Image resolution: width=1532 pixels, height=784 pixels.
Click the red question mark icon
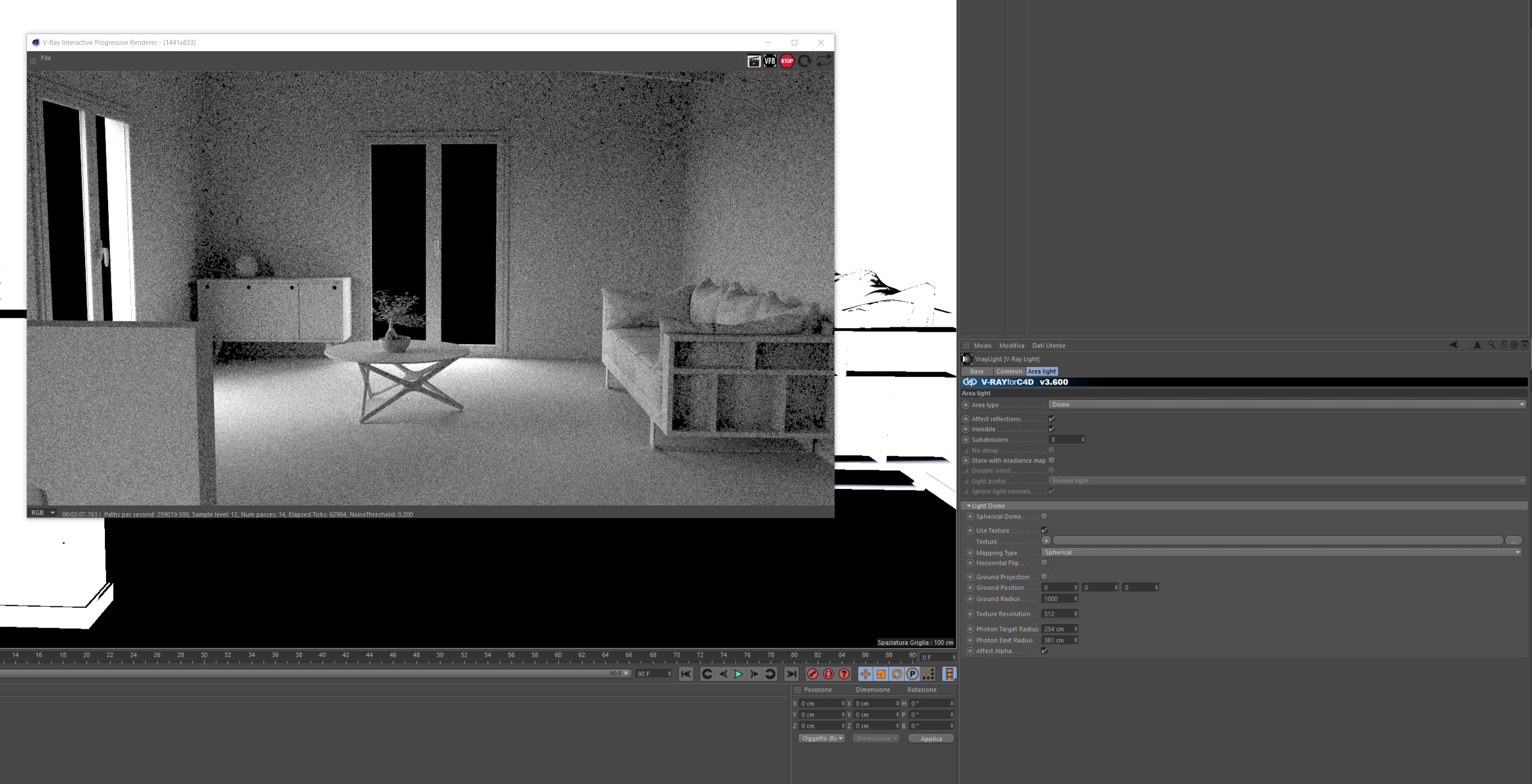844,674
